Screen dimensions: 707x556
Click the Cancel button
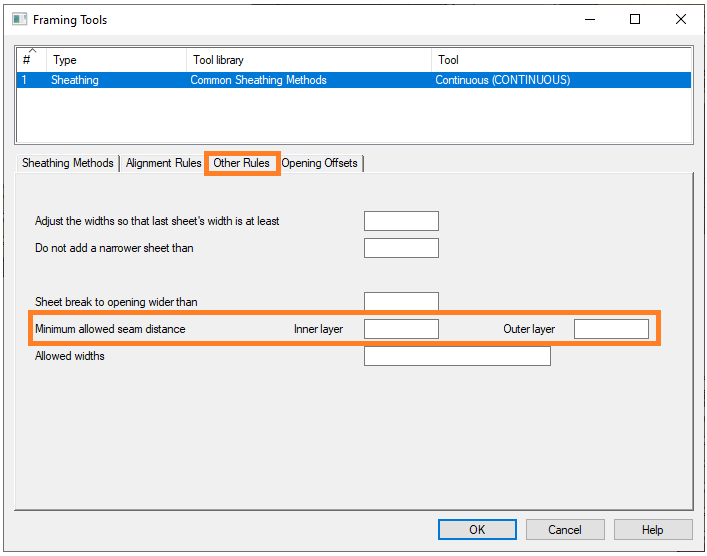click(x=565, y=530)
